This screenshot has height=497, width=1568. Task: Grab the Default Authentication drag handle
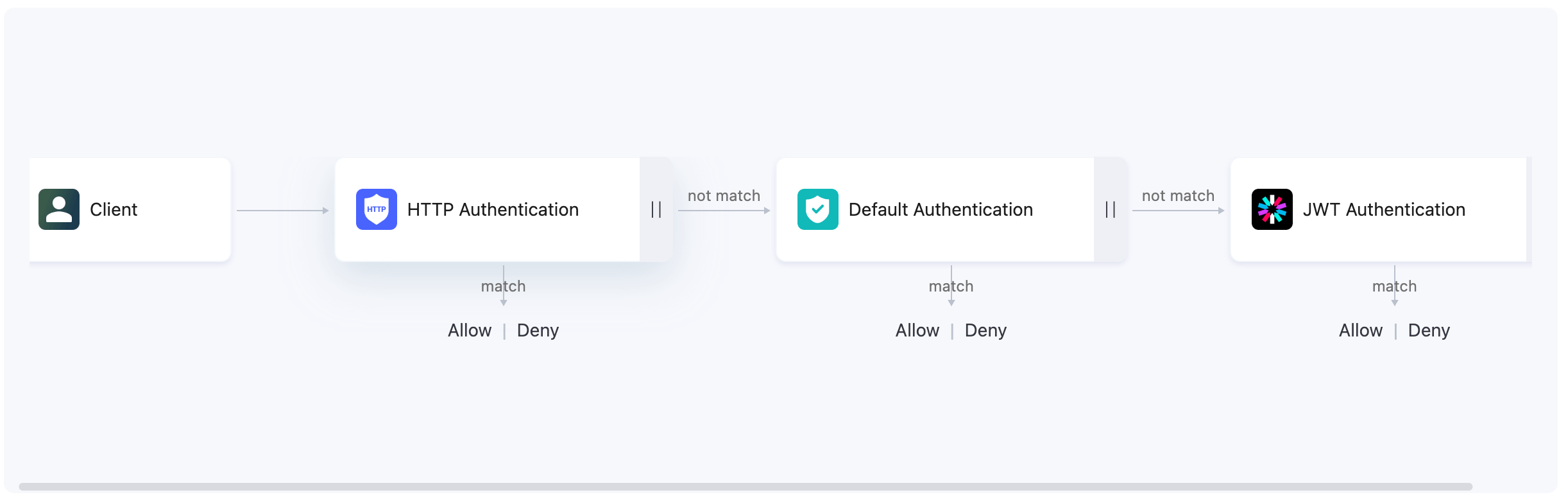[1110, 209]
